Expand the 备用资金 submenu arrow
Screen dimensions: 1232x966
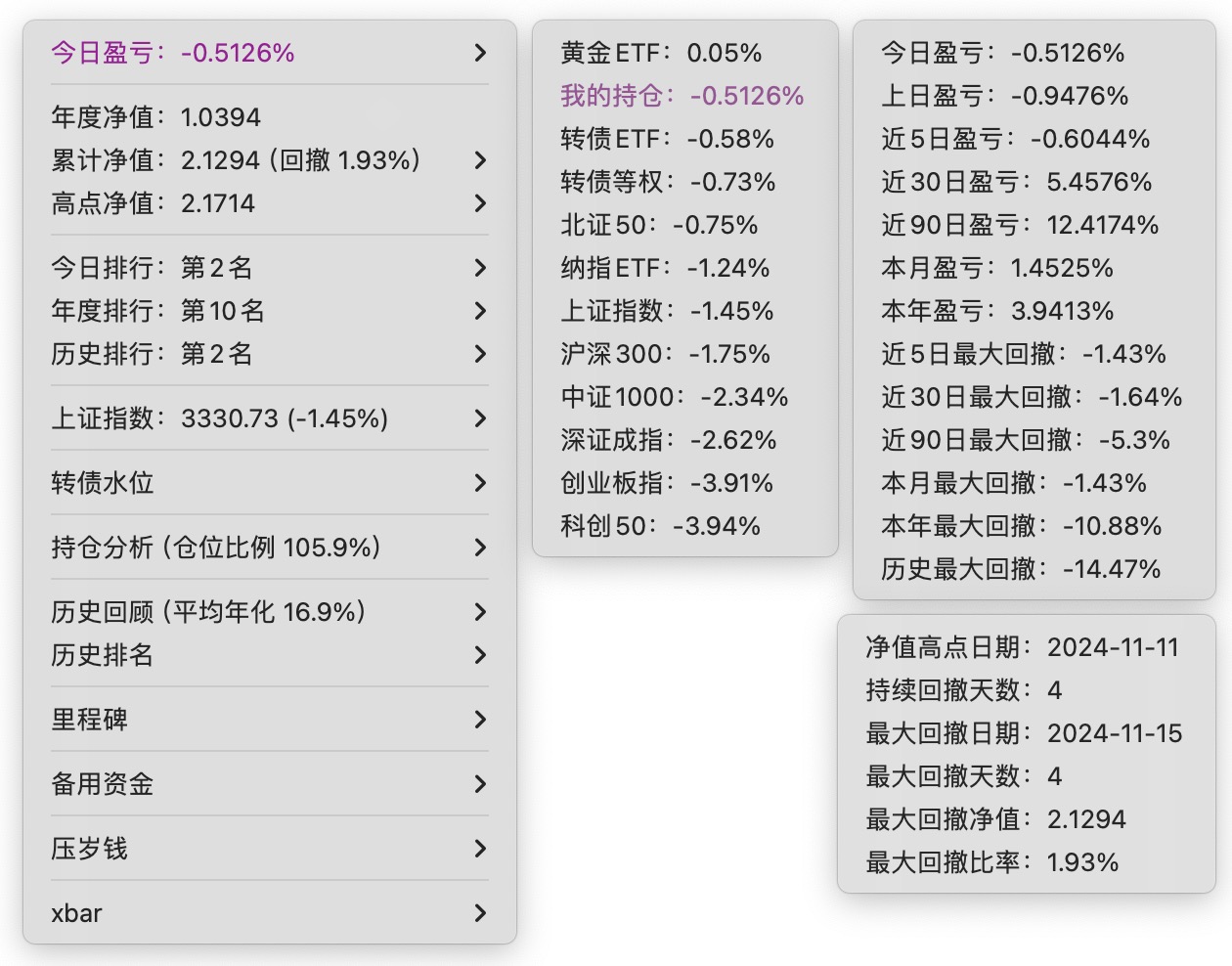click(479, 784)
